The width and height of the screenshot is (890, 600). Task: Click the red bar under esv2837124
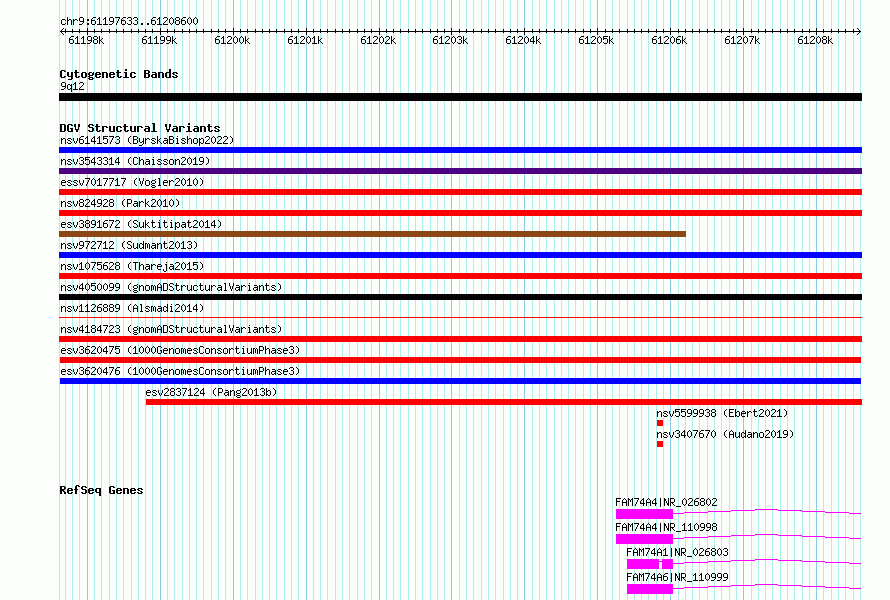click(x=504, y=402)
